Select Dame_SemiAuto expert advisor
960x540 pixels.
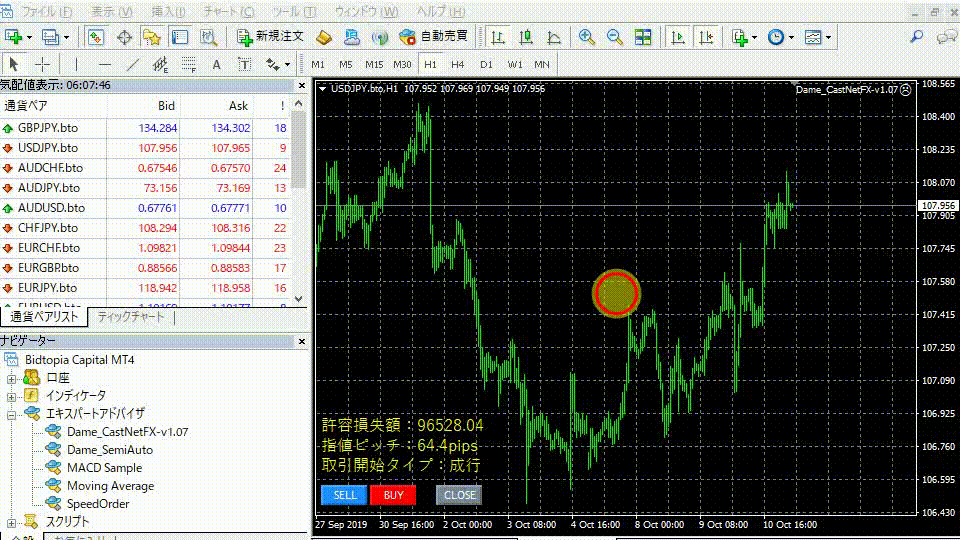[x=110, y=449]
